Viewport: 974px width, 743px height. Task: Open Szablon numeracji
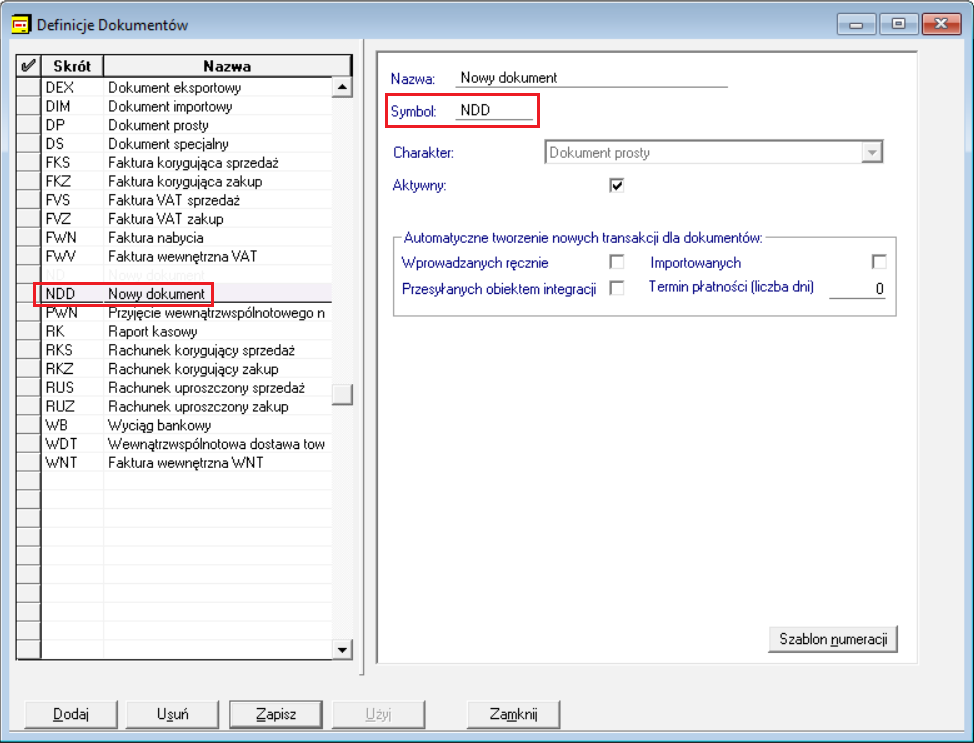(x=833, y=639)
